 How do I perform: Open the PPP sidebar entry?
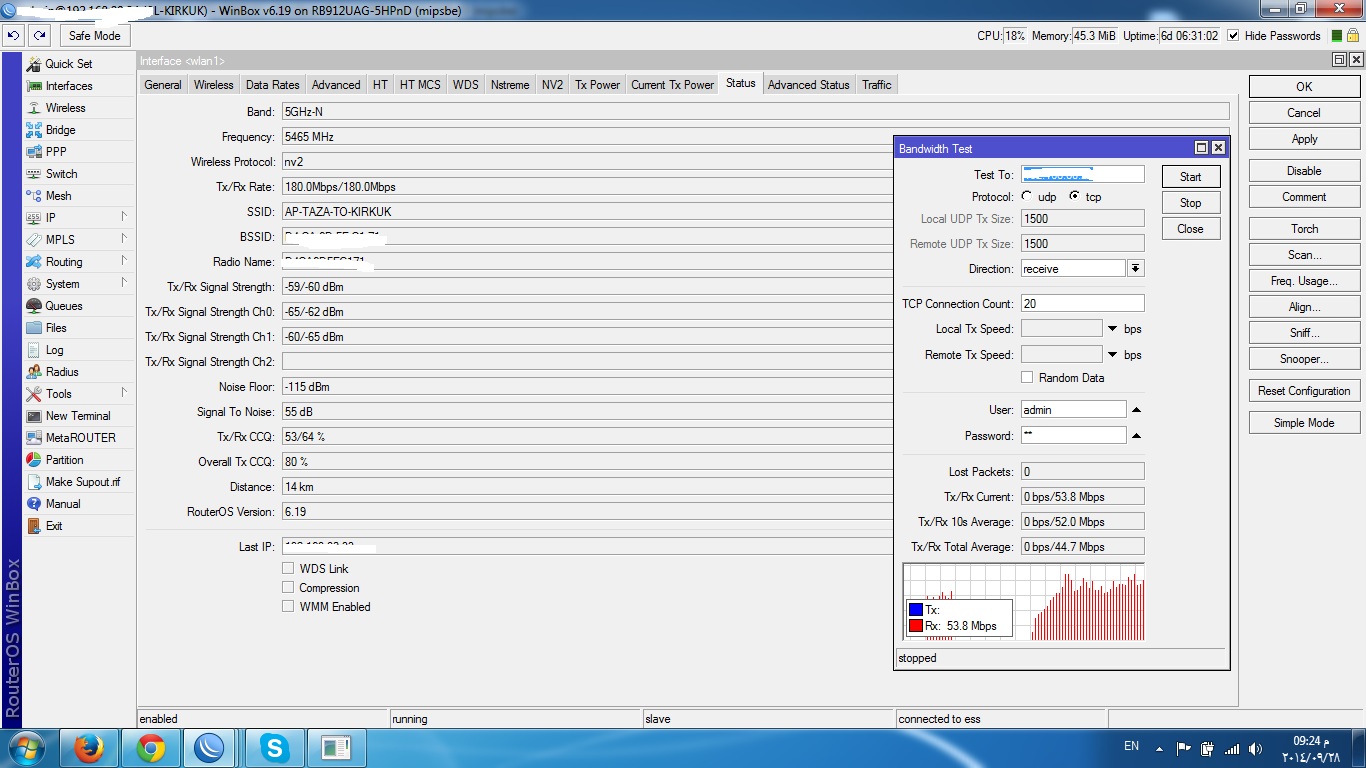(56, 151)
